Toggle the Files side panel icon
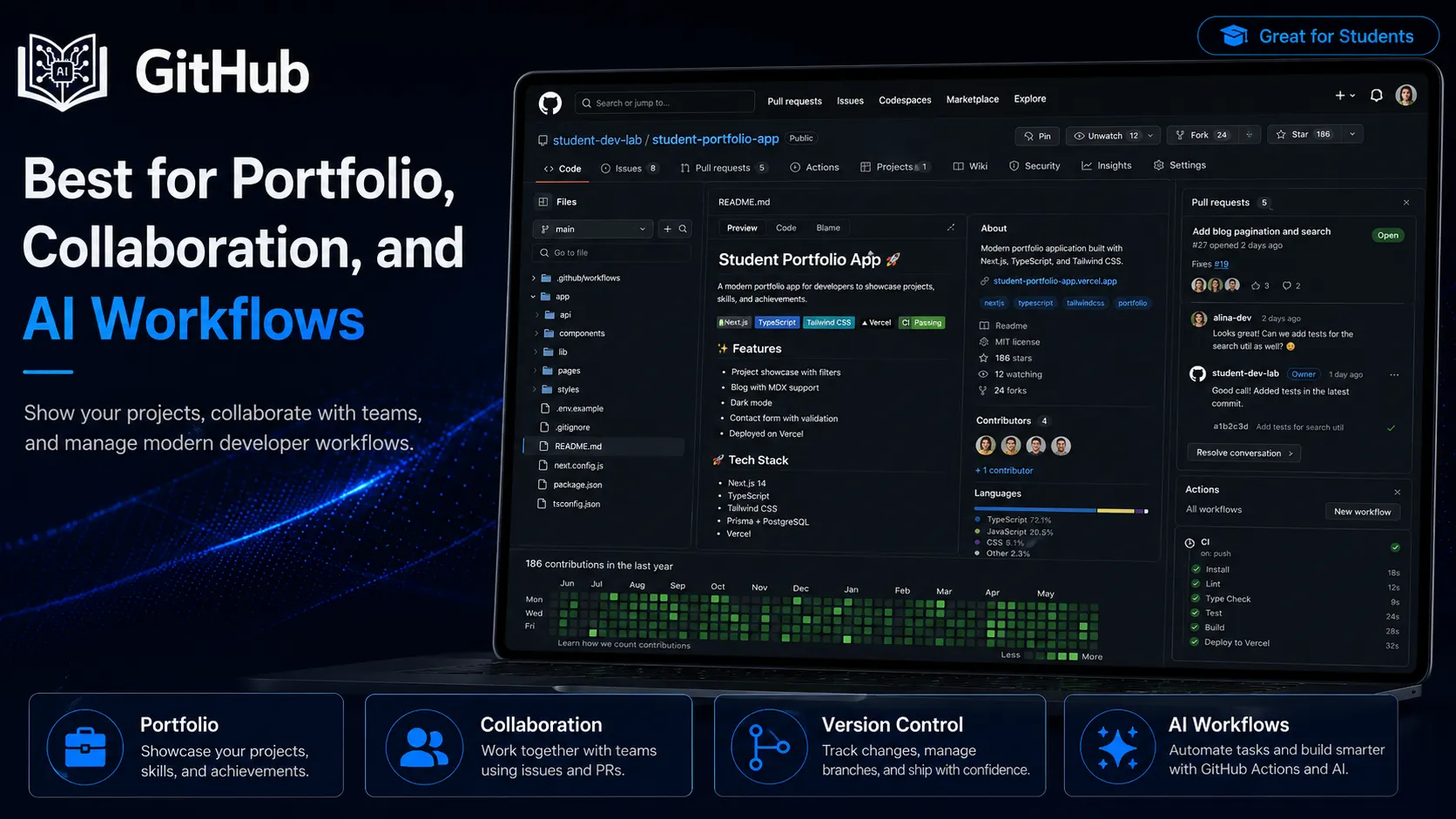 543,202
